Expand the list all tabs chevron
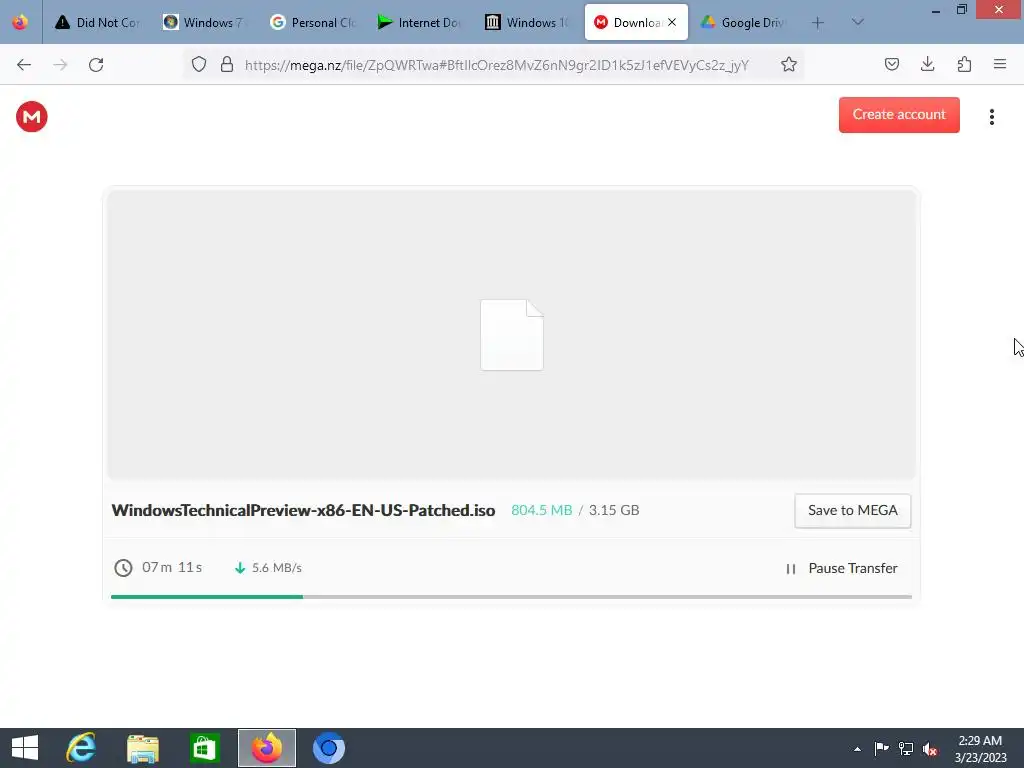The height and width of the screenshot is (768, 1024). point(857,23)
